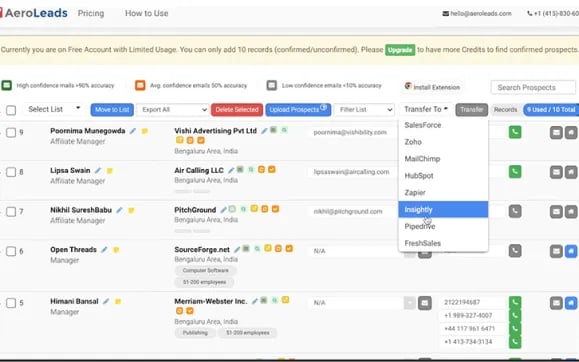Collapse the Transfer To dropdown

click(426, 109)
